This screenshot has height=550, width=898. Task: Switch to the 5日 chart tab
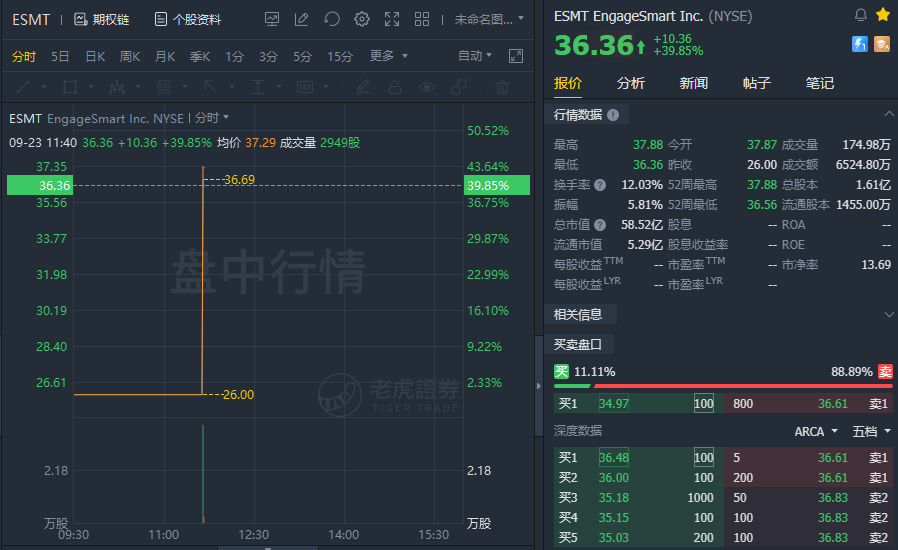[x=60, y=57]
